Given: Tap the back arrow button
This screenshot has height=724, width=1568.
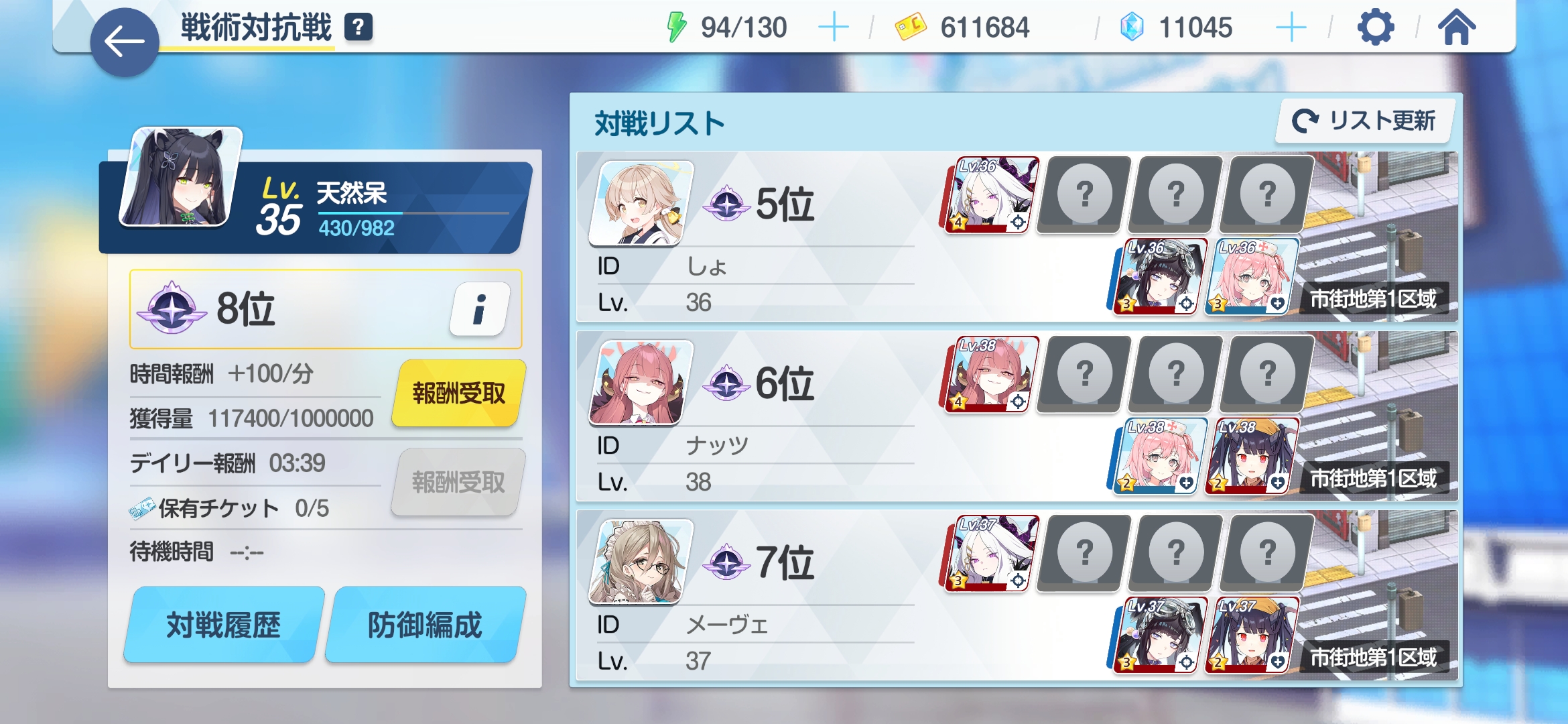Looking at the screenshot, I should pyautogui.click(x=124, y=42).
